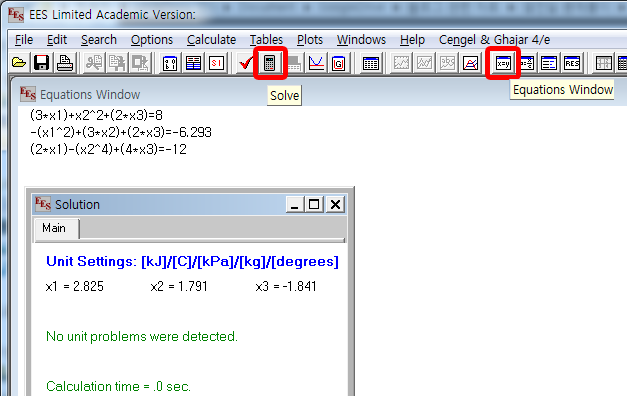Click the Open file folder icon
627x396 pixels.
19,63
